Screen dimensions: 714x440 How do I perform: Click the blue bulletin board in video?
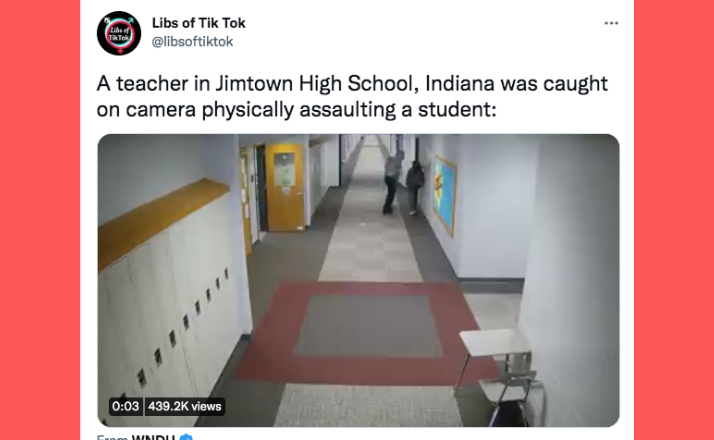[444, 194]
